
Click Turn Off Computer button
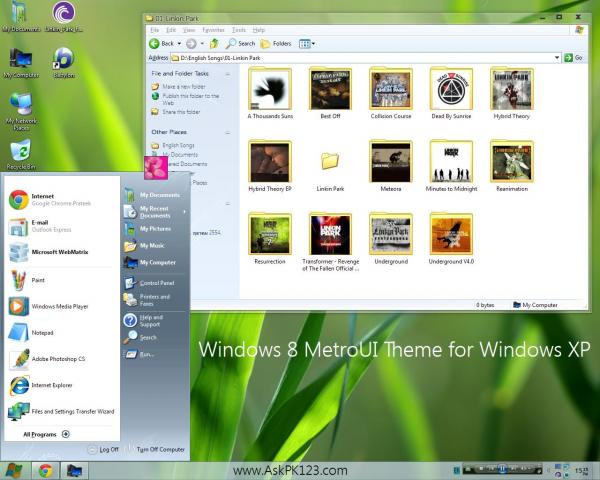(156, 449)
